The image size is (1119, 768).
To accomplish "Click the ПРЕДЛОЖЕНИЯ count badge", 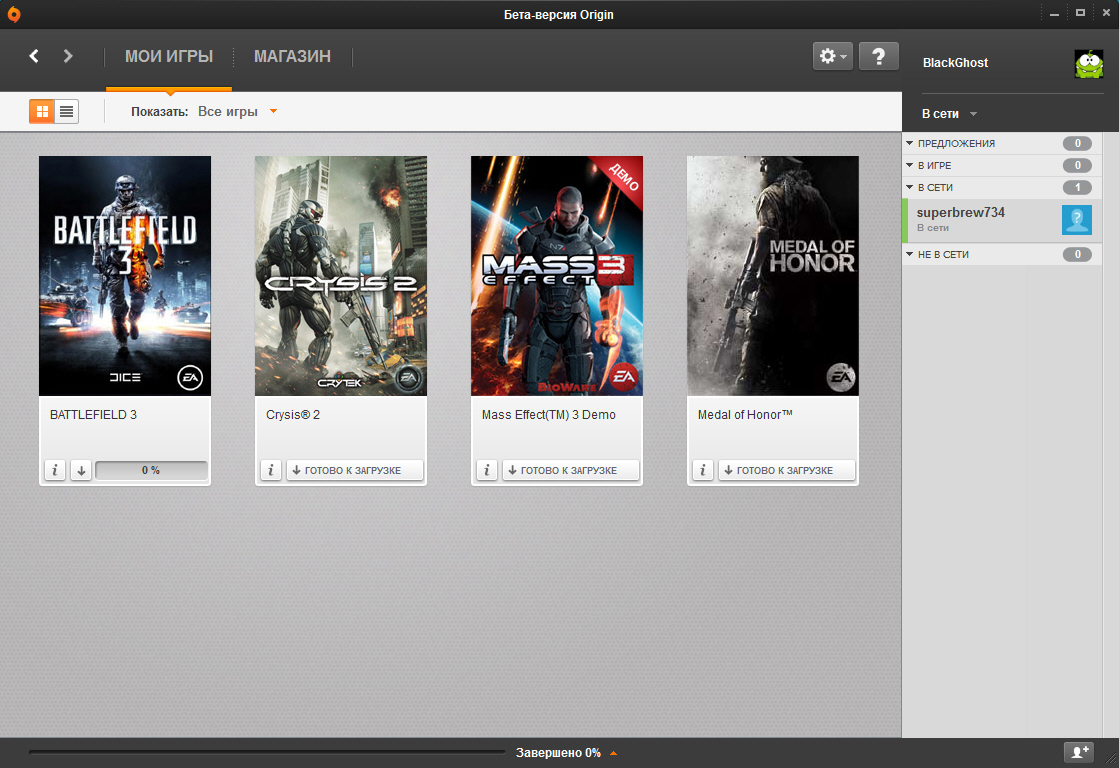I will pyautogui.click(x=1078, y=143).
